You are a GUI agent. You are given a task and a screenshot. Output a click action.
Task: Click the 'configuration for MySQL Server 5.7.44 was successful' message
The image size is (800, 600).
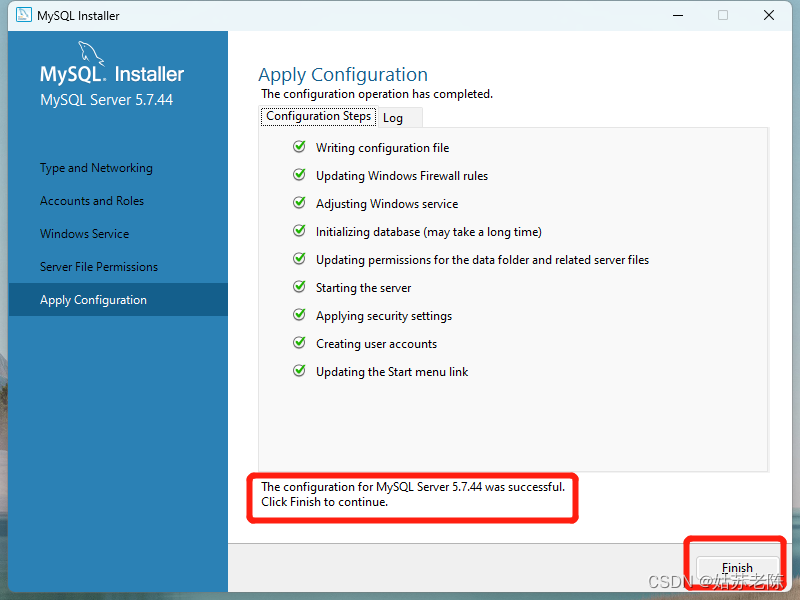(413, 487)
